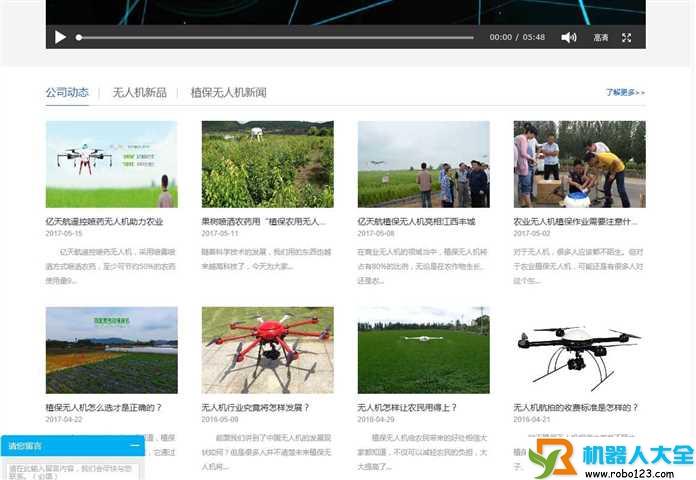Minimize the 请您留言 chat widget
Viewport: 696px width, 480px height.
(135, 445)
